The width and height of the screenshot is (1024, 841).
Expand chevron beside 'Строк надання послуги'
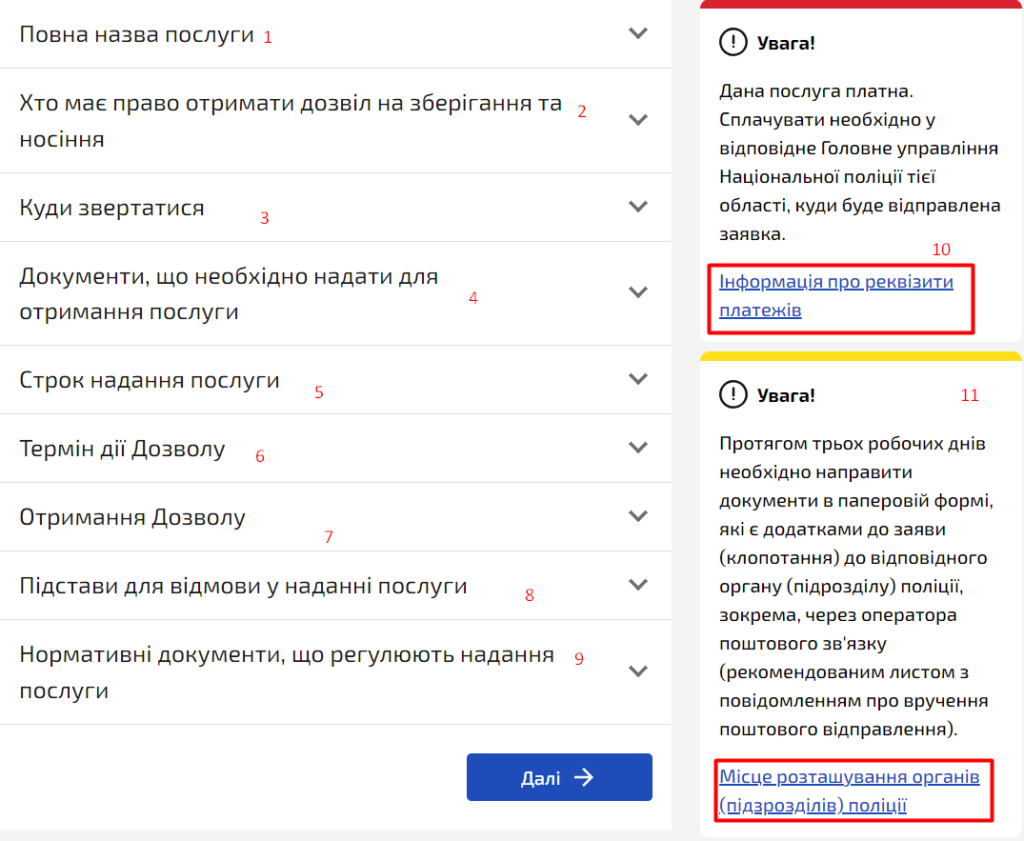click(x=638, y=380)
